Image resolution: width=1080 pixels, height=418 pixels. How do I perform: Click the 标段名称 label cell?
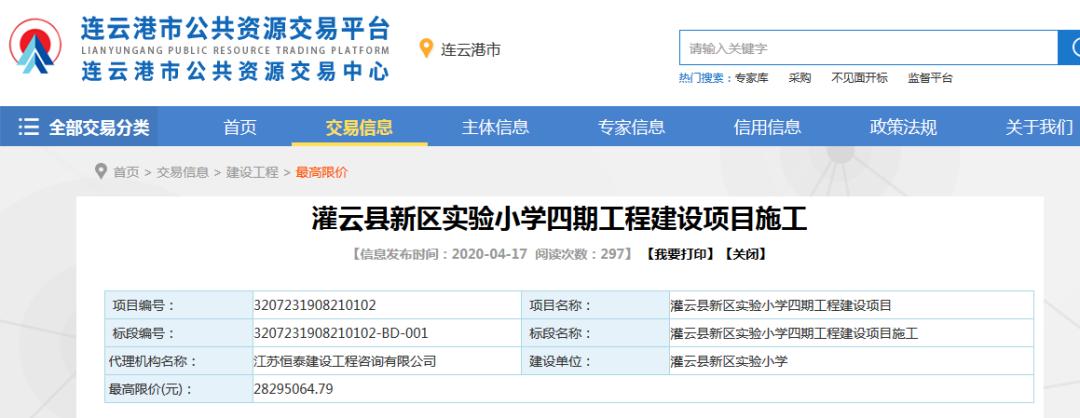point(595,333)
